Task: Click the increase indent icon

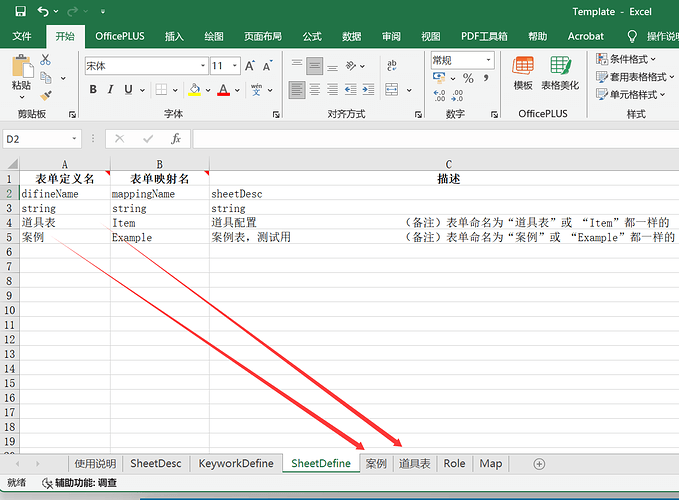Action: pos(368,90)
